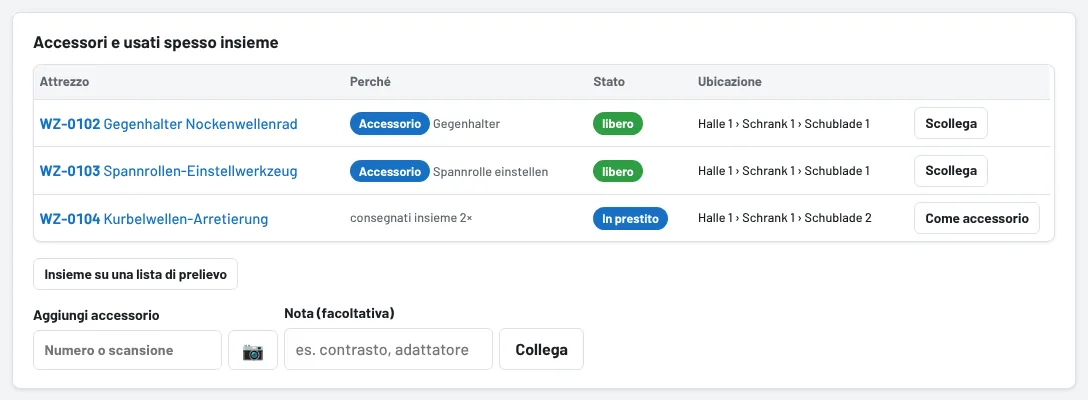The height and width of the screenshot is (400, 1088).
Task: Open tool link WZ-0102 Gegenhalter Nockenwellenrad
Action: click(169, 124)
